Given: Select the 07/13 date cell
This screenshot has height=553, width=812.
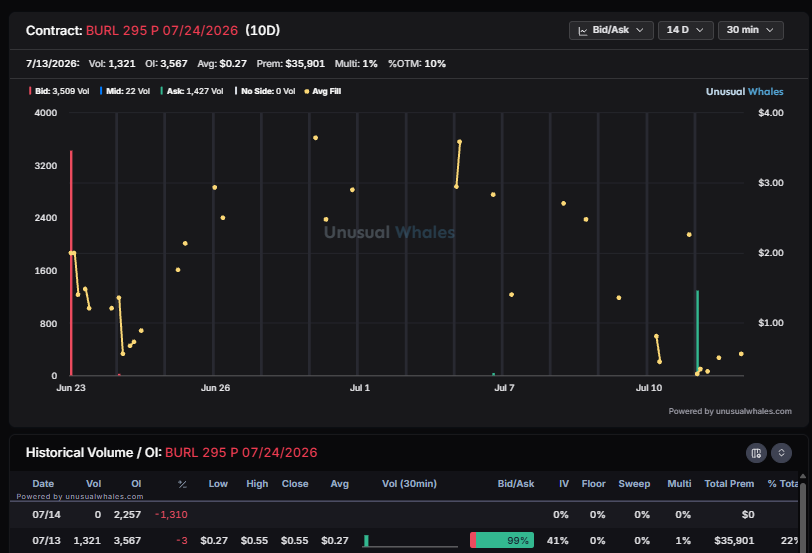Looking at the screenshot, I should [x=47, y=541].
